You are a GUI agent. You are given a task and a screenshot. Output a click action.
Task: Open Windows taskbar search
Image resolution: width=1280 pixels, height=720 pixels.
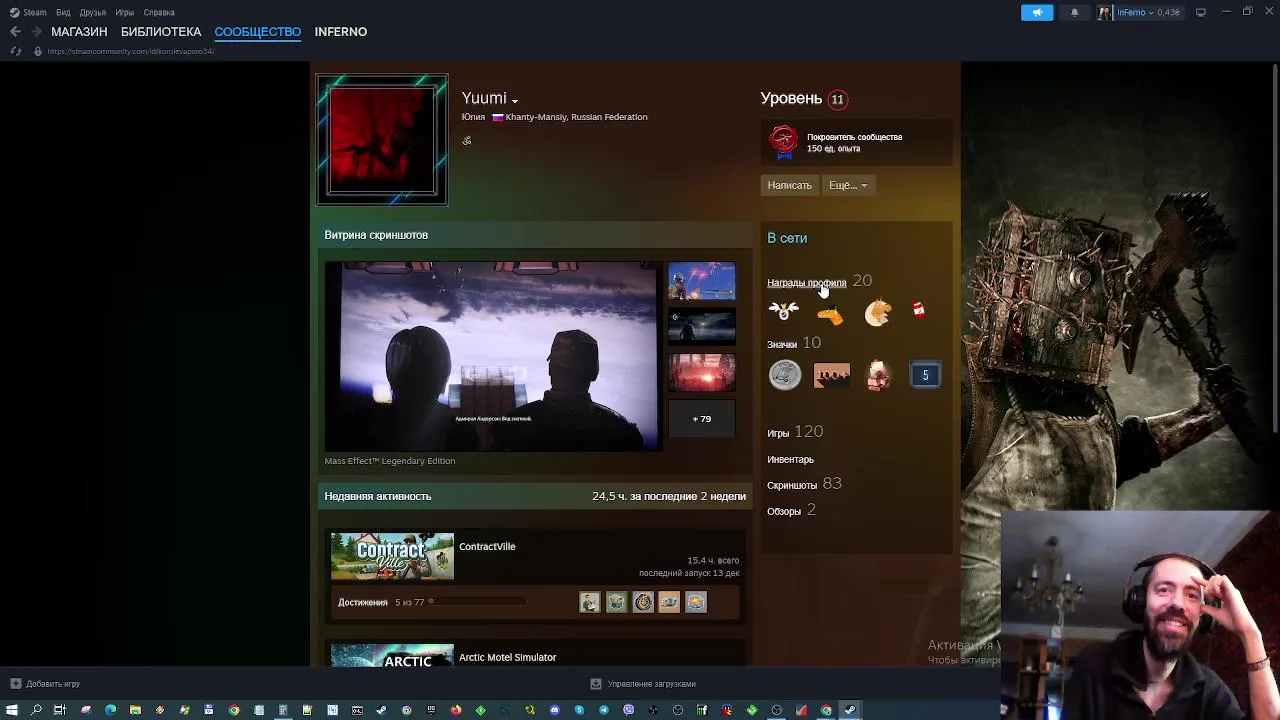(36, 710)
